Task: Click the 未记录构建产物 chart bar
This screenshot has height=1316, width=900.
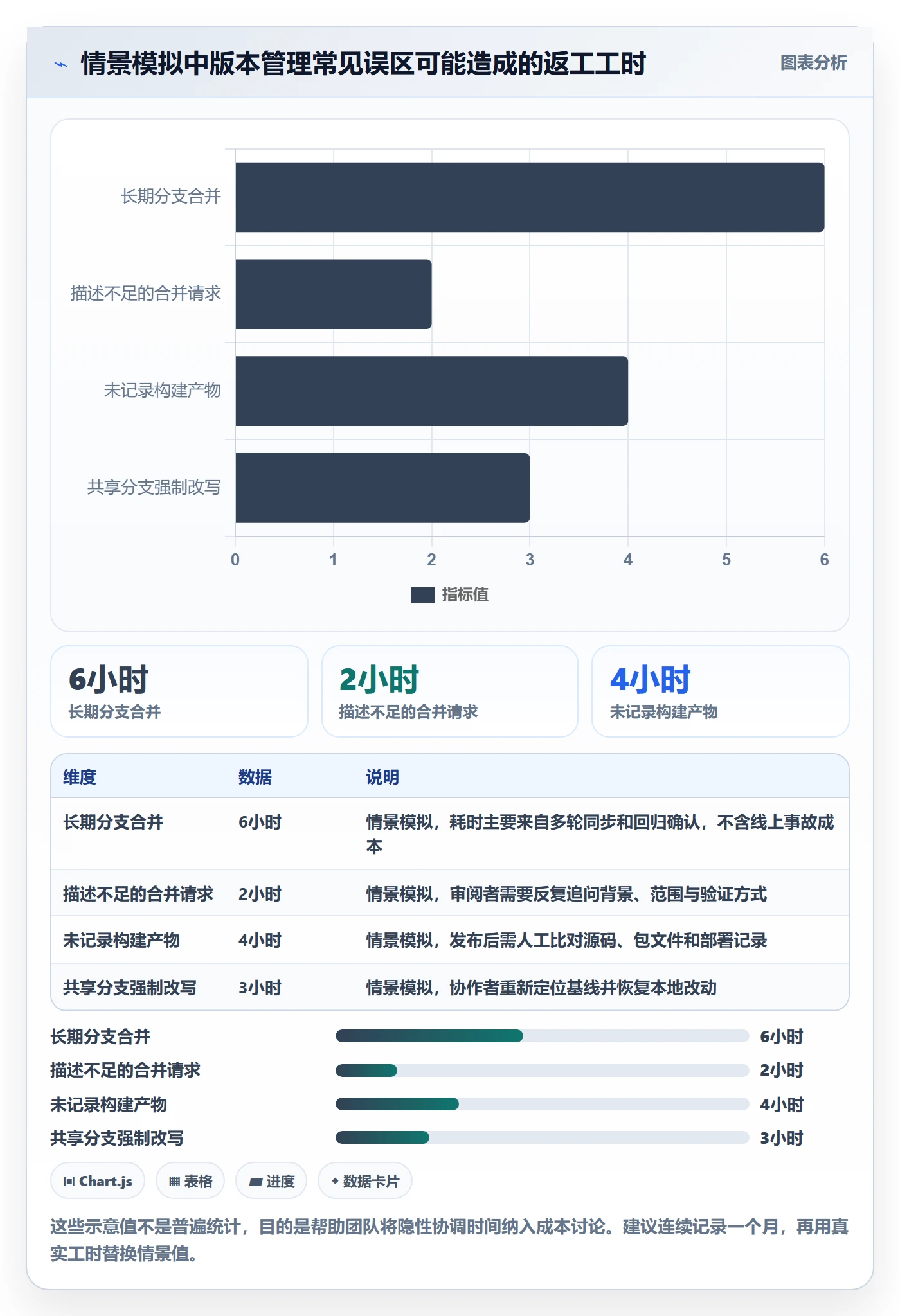Action: 431,391
